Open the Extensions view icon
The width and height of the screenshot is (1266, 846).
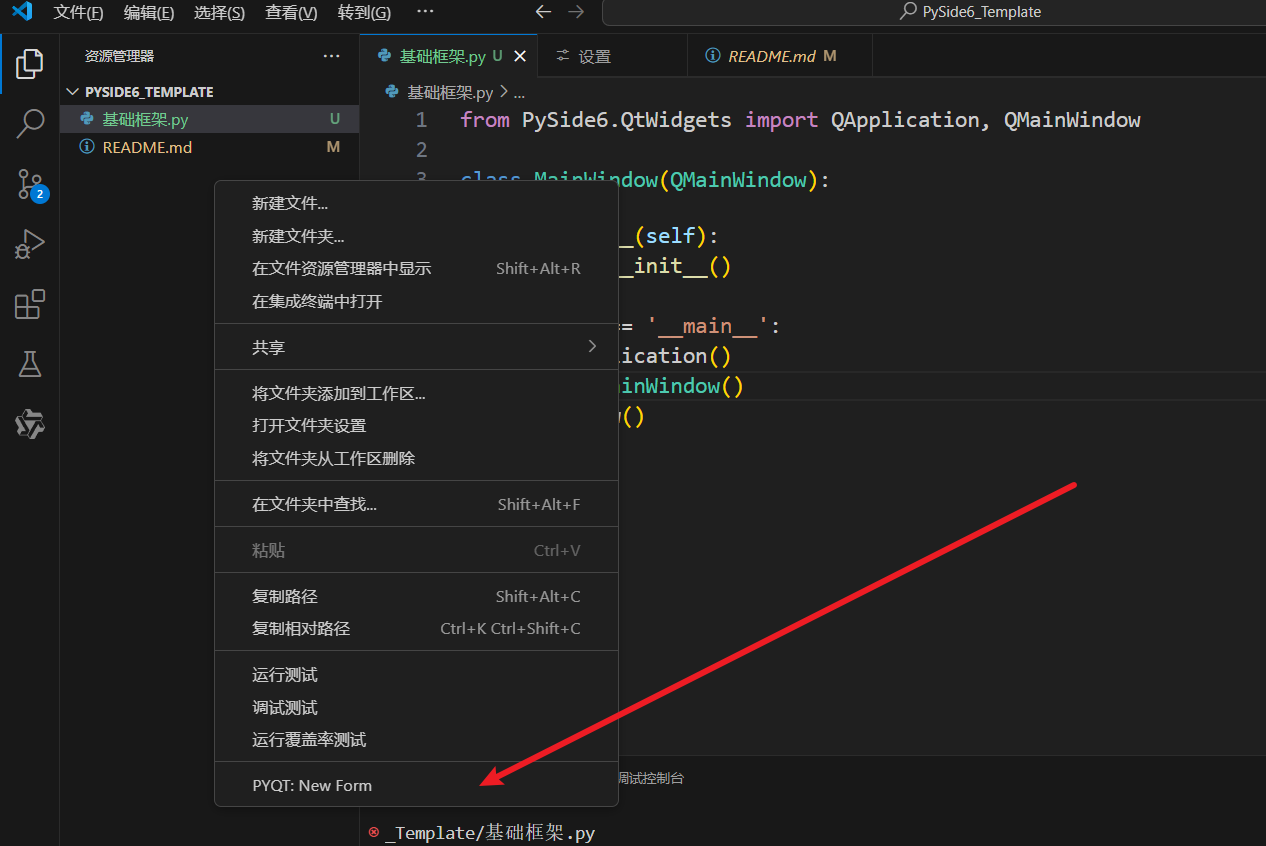tap(30, 304)
